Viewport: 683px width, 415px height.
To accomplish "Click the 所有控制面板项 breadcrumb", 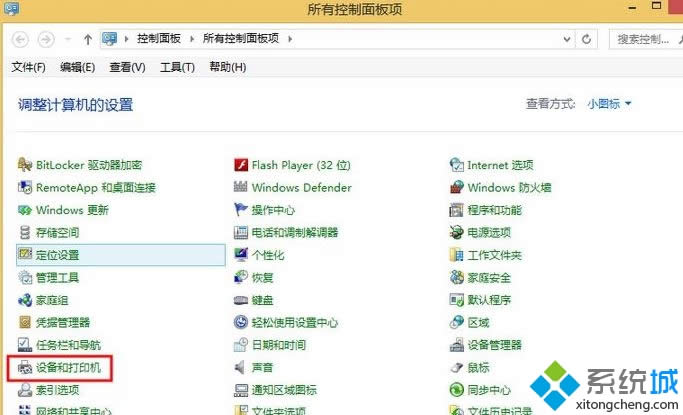I will tap(241, 39).
